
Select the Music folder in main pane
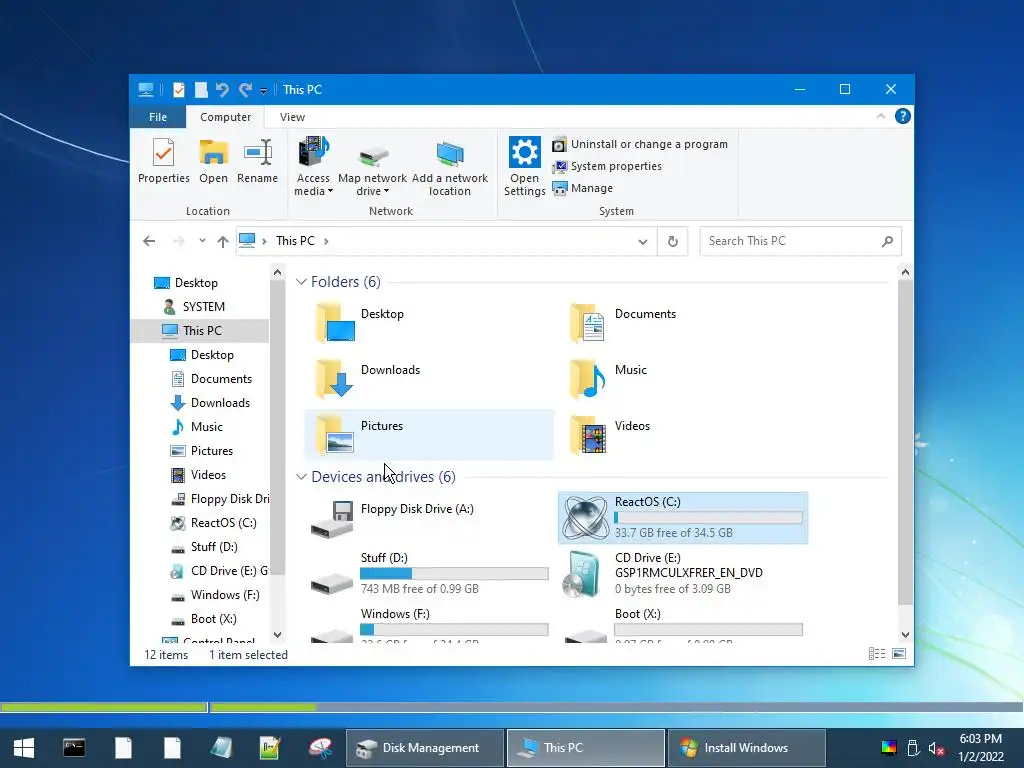pos(683,379)
